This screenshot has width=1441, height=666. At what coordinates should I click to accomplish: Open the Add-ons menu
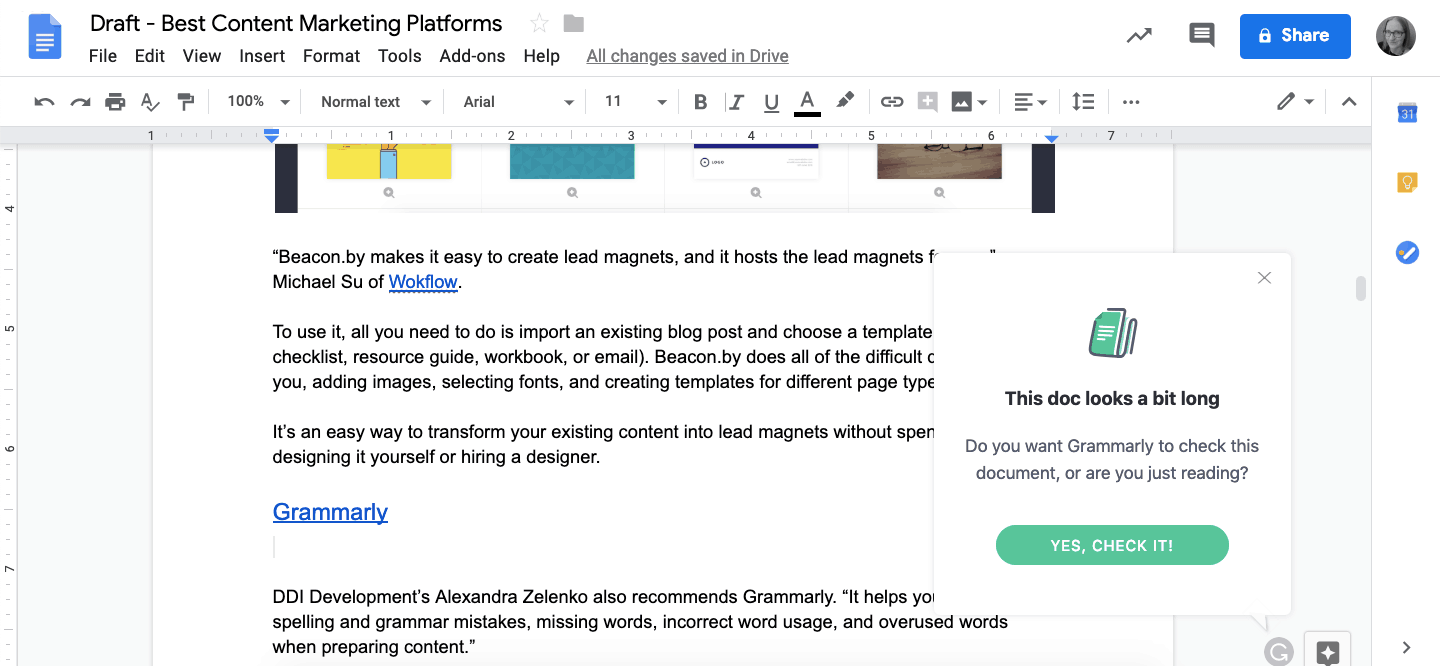[472, 56]
